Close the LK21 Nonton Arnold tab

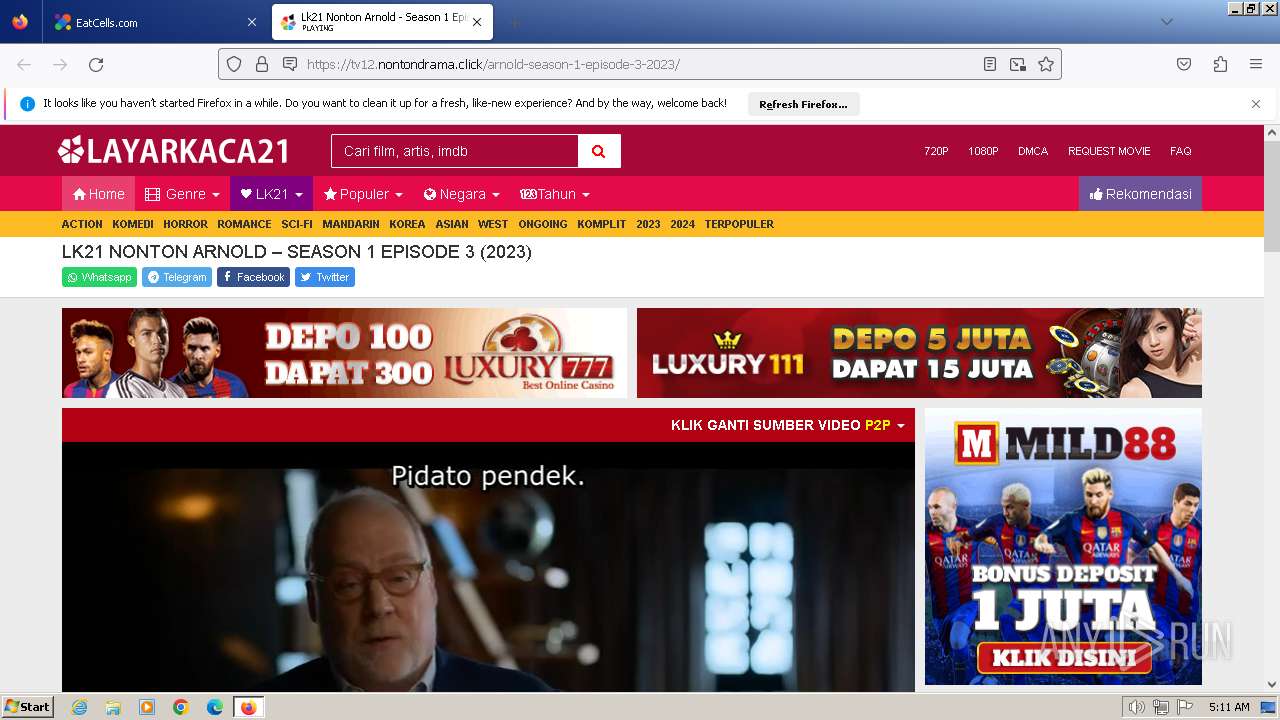[x=477, y=22]
